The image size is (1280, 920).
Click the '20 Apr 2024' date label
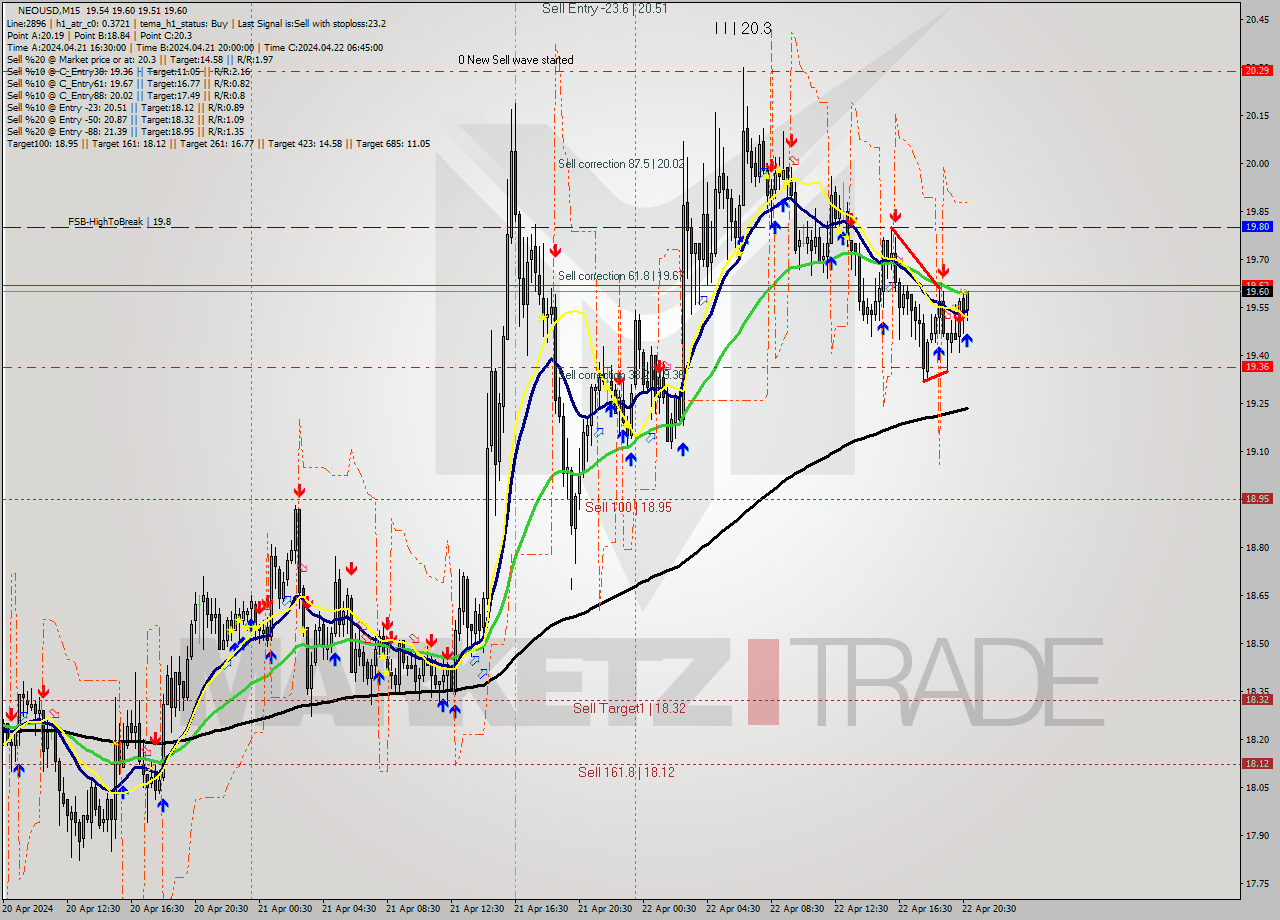coord(28,909)
